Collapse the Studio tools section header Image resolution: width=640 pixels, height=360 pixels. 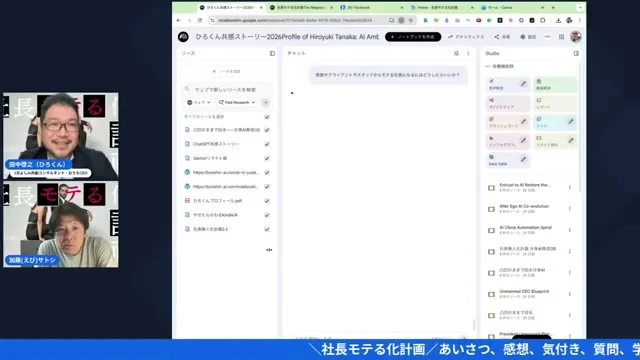pos(500,66)
